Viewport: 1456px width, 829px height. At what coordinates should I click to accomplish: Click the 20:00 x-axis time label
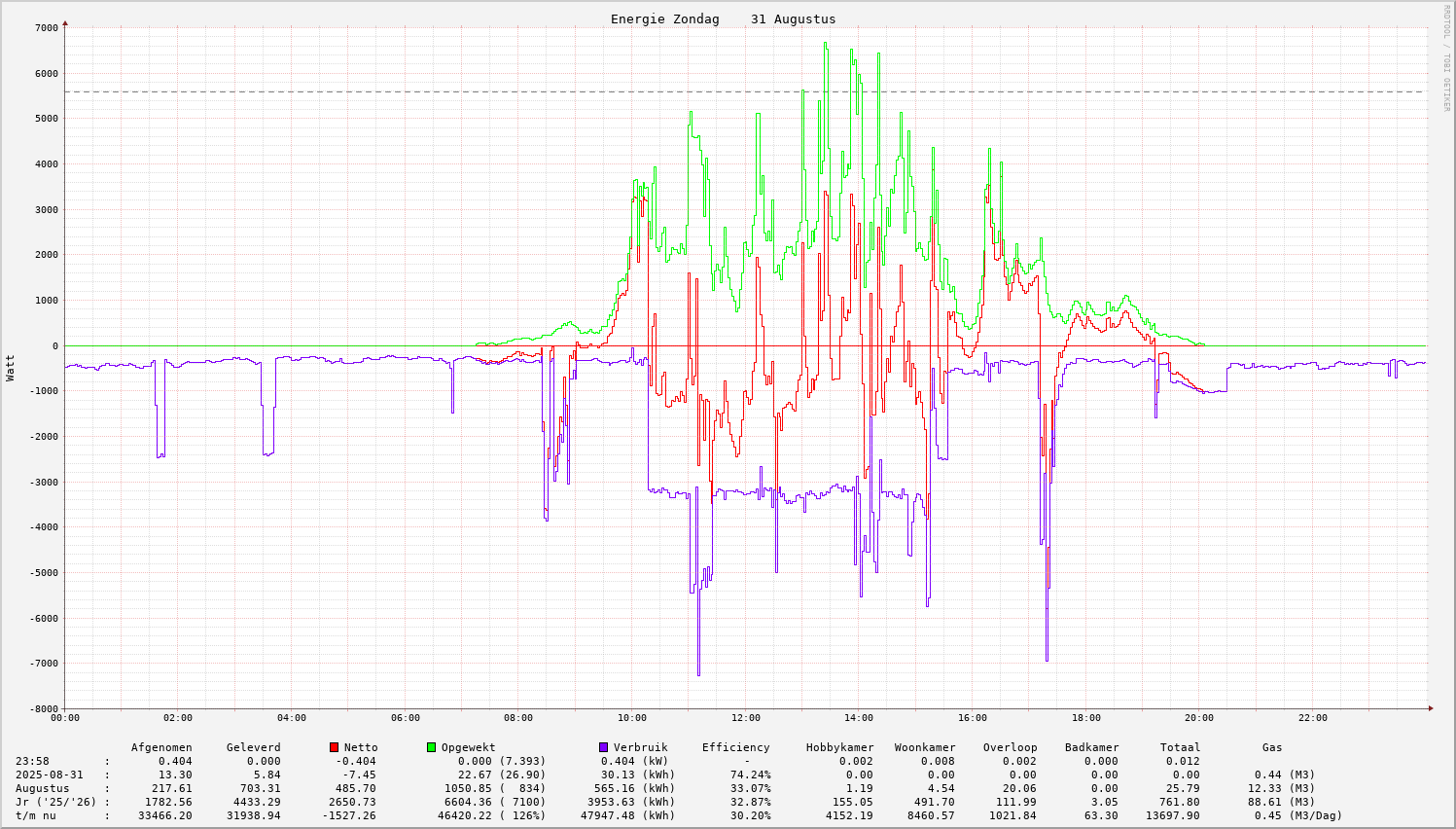[x=1199, y=718]
